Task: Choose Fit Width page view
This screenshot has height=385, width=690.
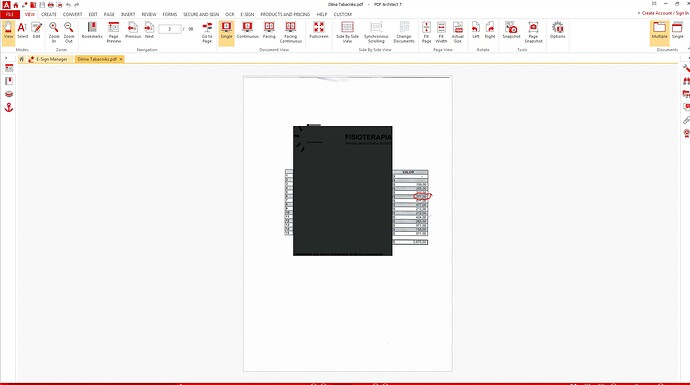Action: (x=441, y=32)
